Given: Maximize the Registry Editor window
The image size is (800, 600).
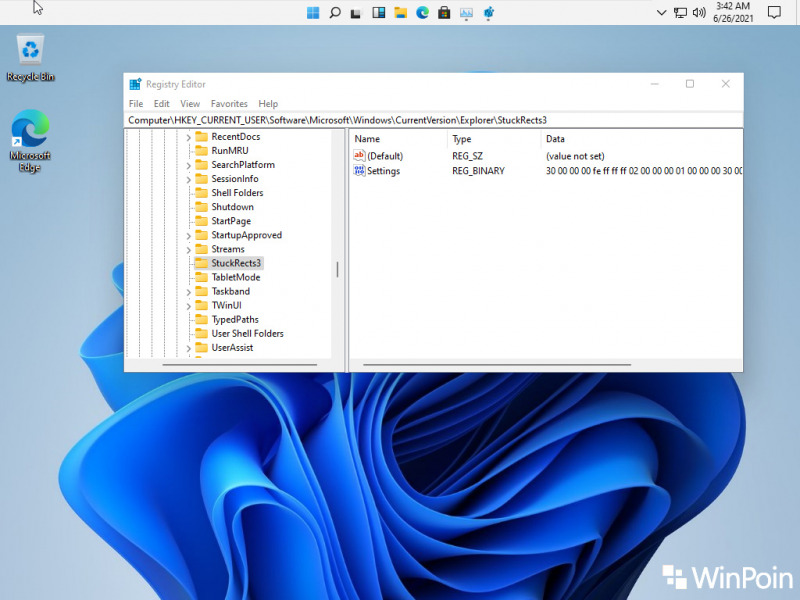Looking at the screenshot, I should click(690, 84).
